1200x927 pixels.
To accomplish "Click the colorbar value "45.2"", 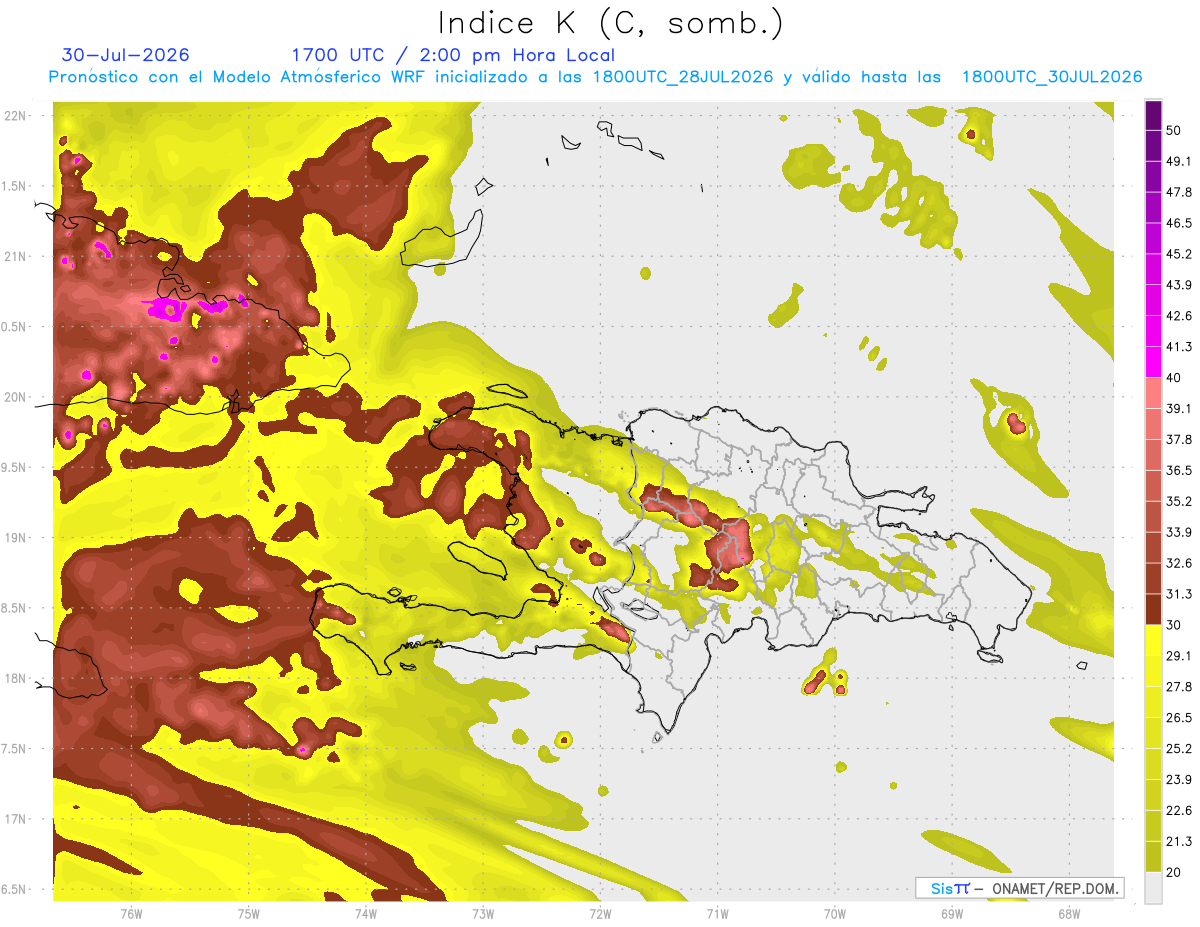I will [1178, 254].
